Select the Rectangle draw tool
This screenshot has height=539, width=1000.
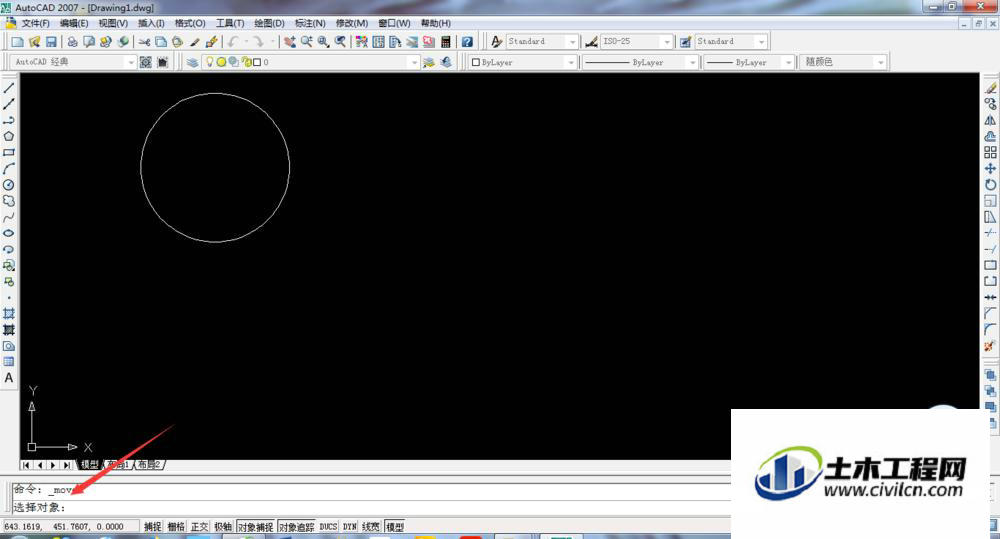pyautogui.click(x=9, y=152)
